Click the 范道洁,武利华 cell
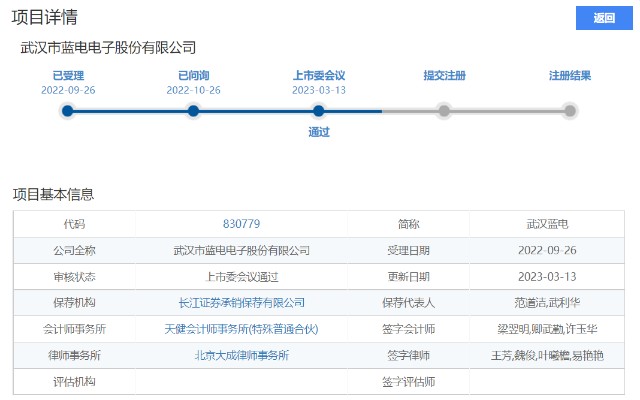Screen dimensions: 640x400 [x=547, y=302]
